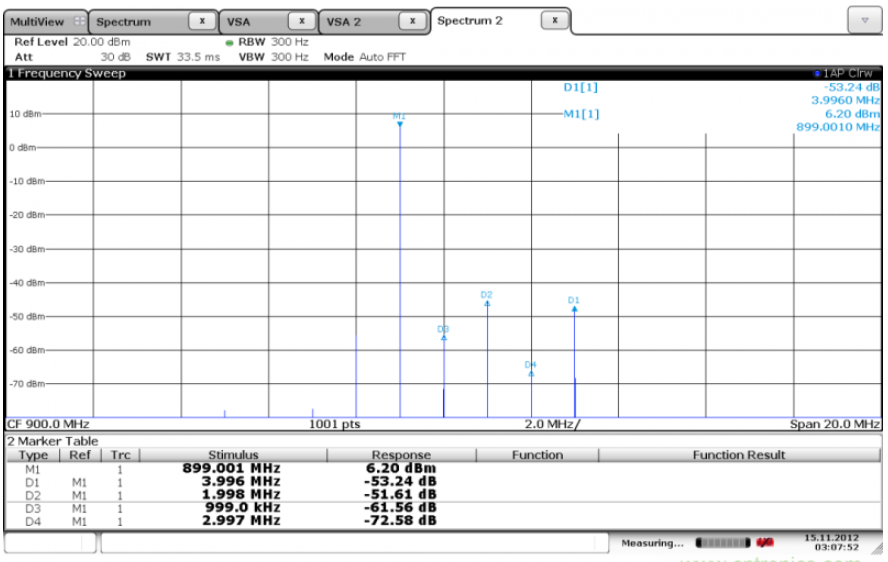Click the -53.24 dB response in the marker table

click(x=400, y=482)
